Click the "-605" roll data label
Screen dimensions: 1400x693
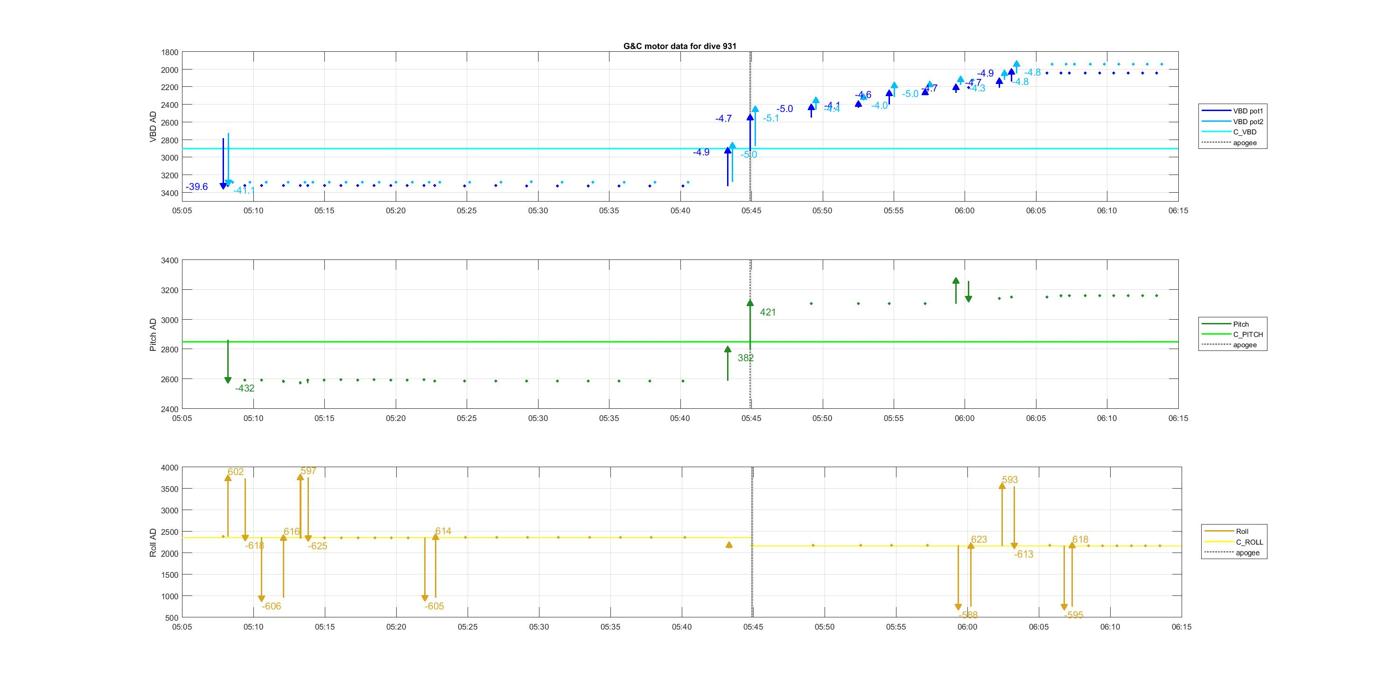tap(434, 606)
